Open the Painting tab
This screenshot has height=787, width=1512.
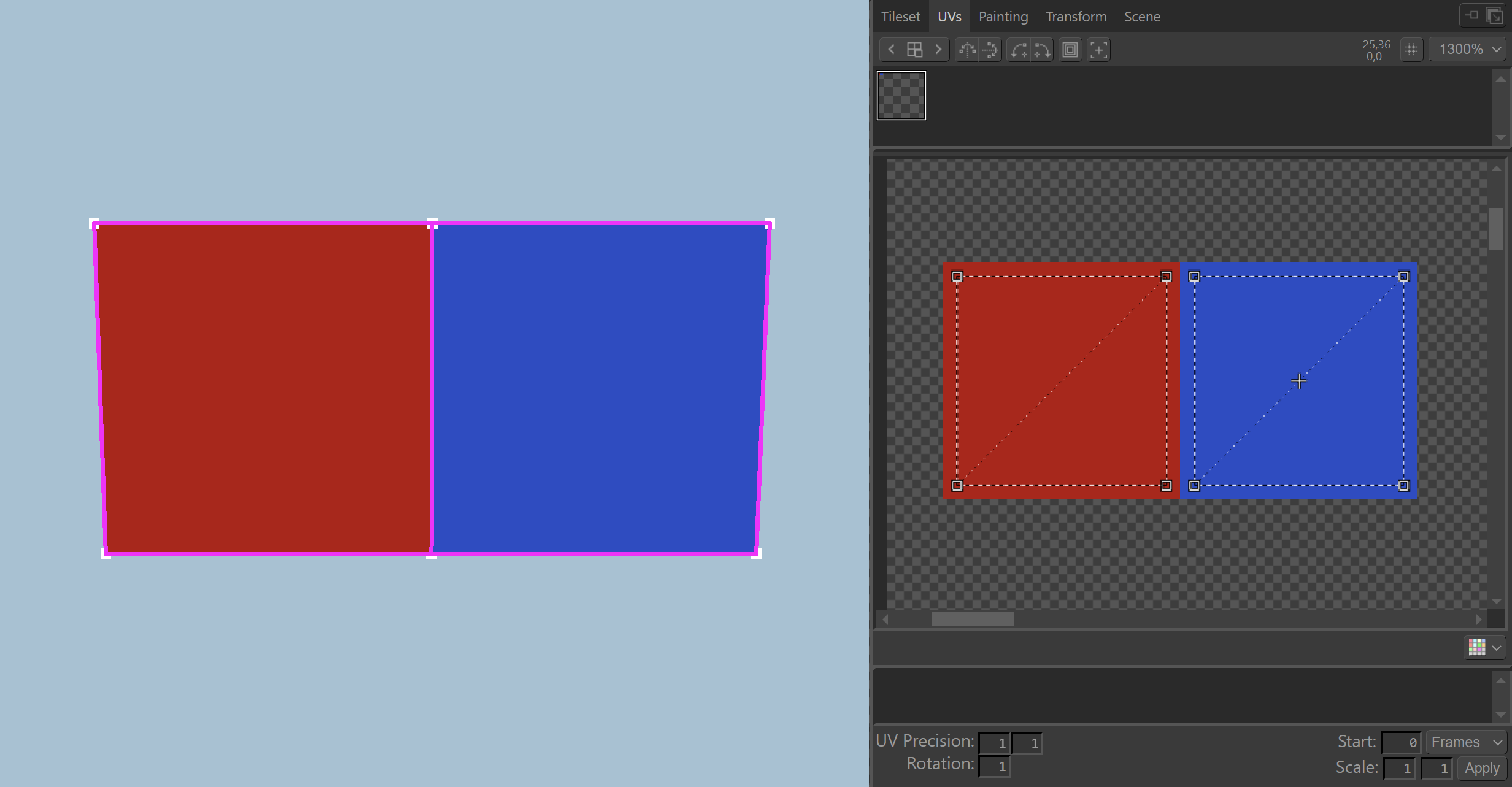click(x=1003, y=17)
